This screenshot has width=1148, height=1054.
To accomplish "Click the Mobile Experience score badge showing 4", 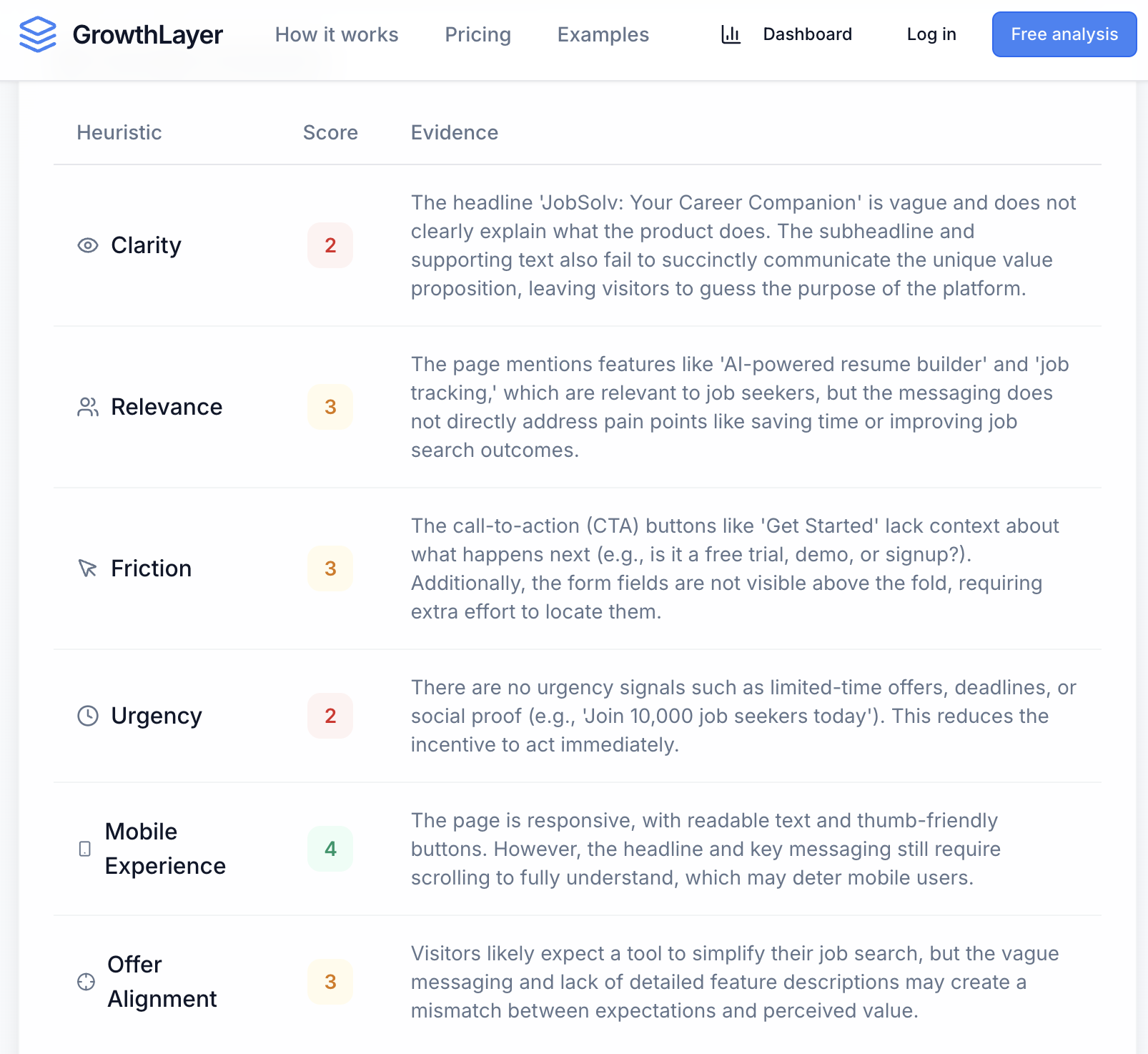I will (x=330, y=849).
